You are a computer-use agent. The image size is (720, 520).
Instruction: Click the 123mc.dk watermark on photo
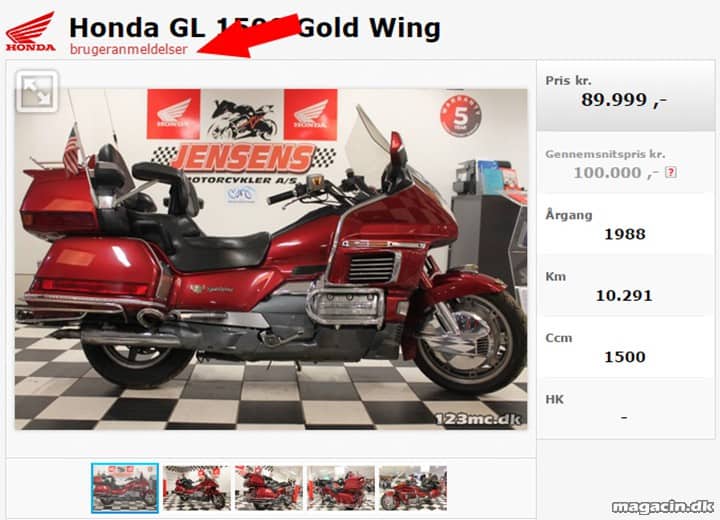[x=478, y=419]
